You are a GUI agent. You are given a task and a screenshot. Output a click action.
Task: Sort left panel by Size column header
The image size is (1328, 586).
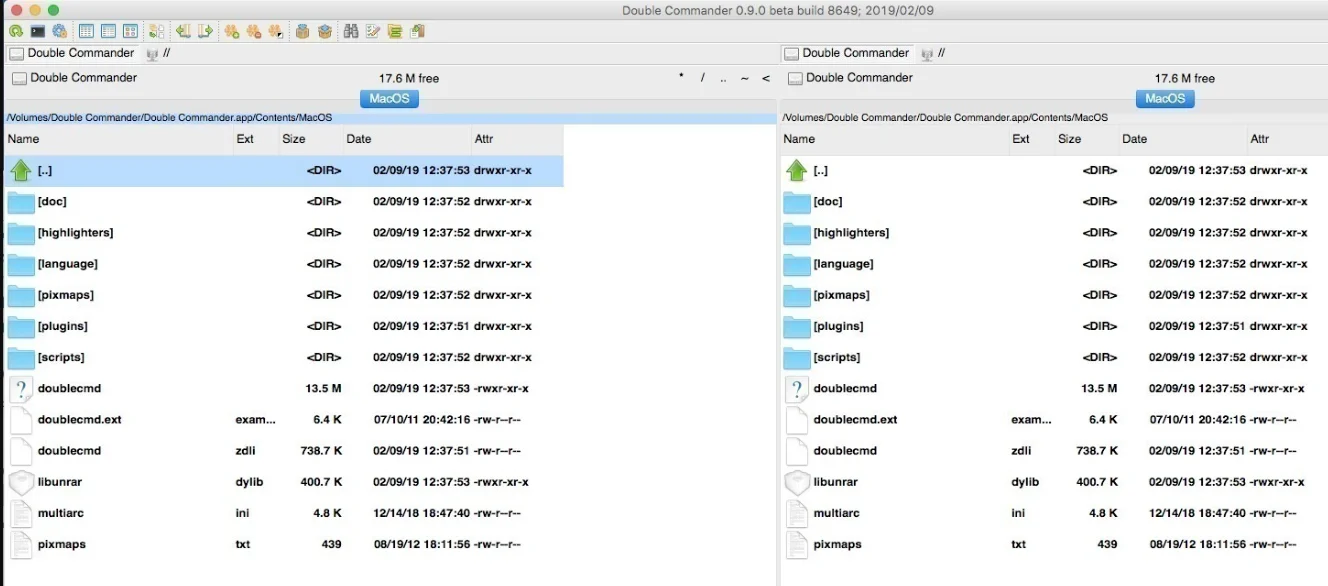tap(294, 139)
